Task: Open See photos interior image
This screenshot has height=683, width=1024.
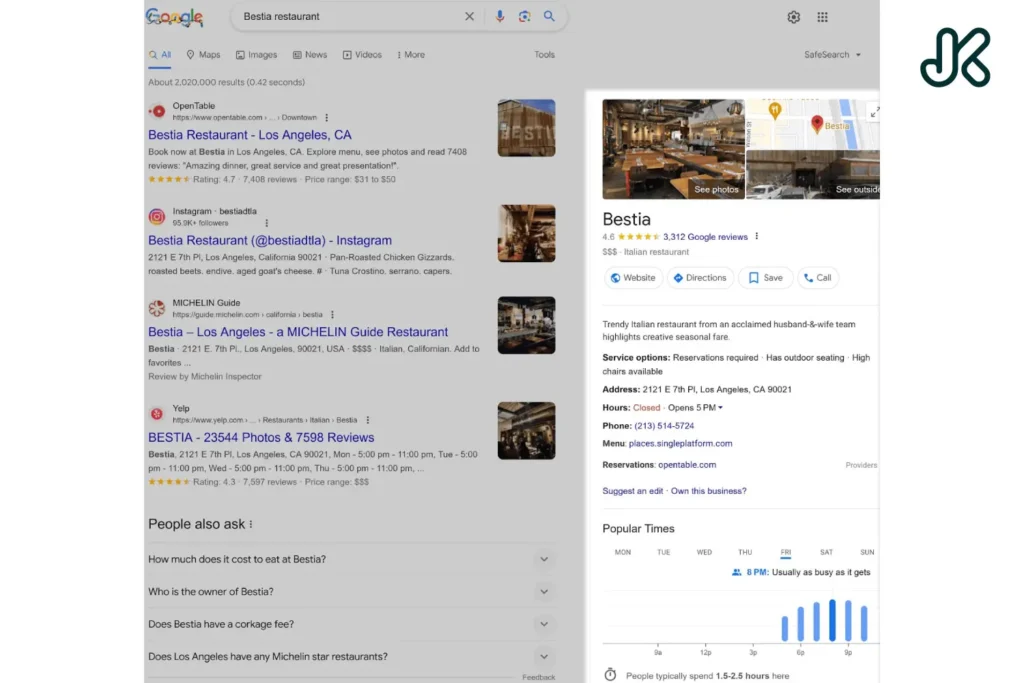Action: tap(673, 149)
